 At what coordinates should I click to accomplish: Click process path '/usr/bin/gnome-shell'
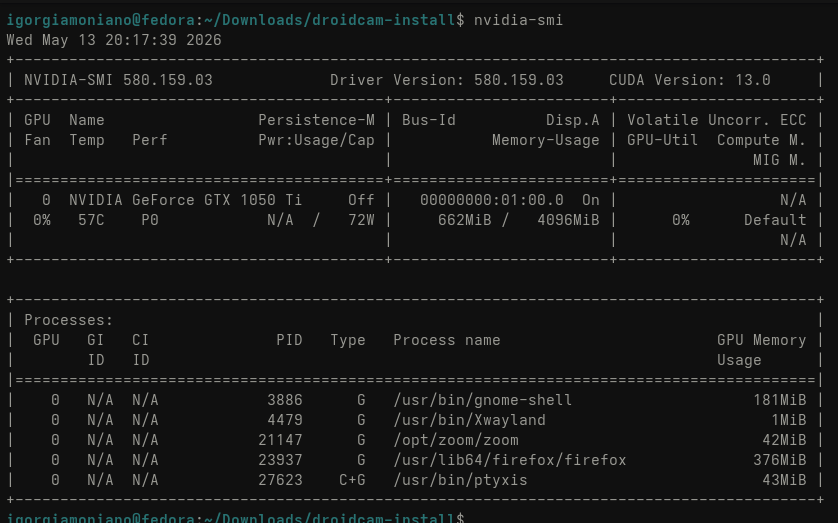(x=483, y=400)
